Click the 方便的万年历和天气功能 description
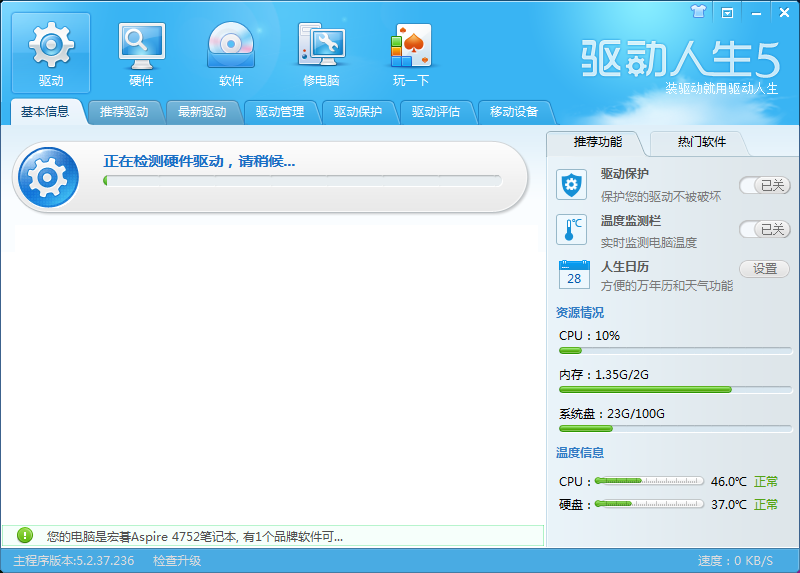The height and width of the screenshot is (573, 800). point(667,286)
